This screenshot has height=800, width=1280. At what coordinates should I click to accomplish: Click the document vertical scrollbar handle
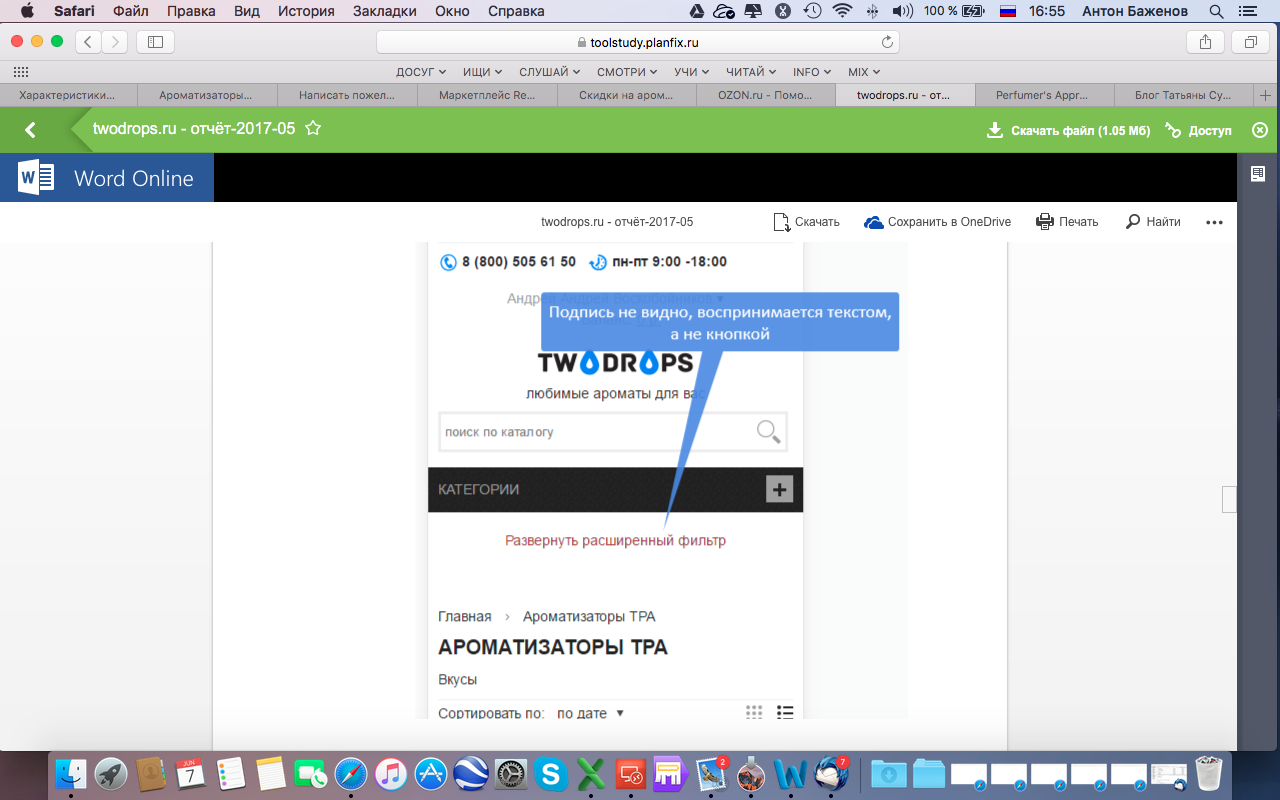pyautogui.click(x=1229, y=499)
